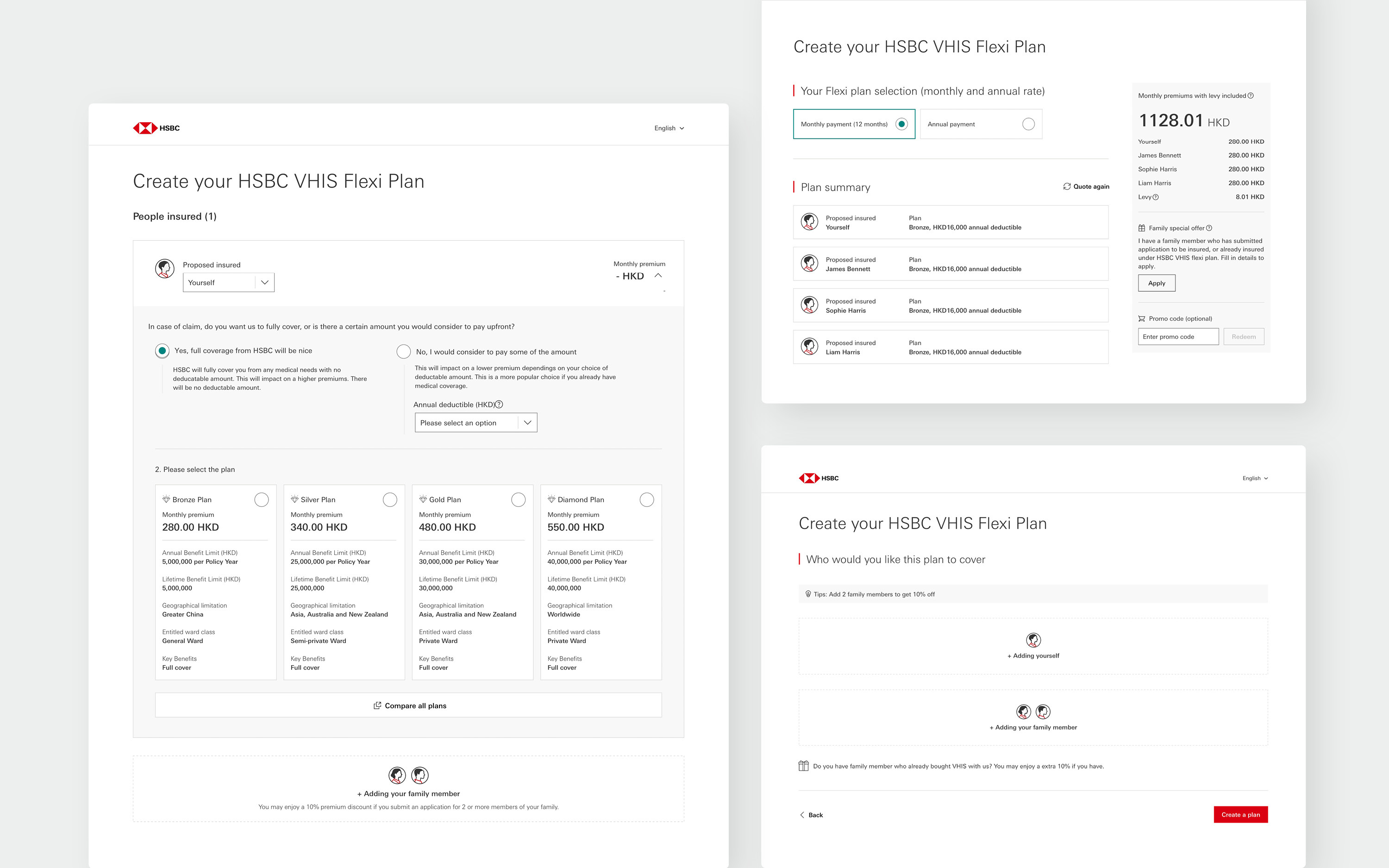Click the General Ward value in Bronze Plan

(182, 641)
